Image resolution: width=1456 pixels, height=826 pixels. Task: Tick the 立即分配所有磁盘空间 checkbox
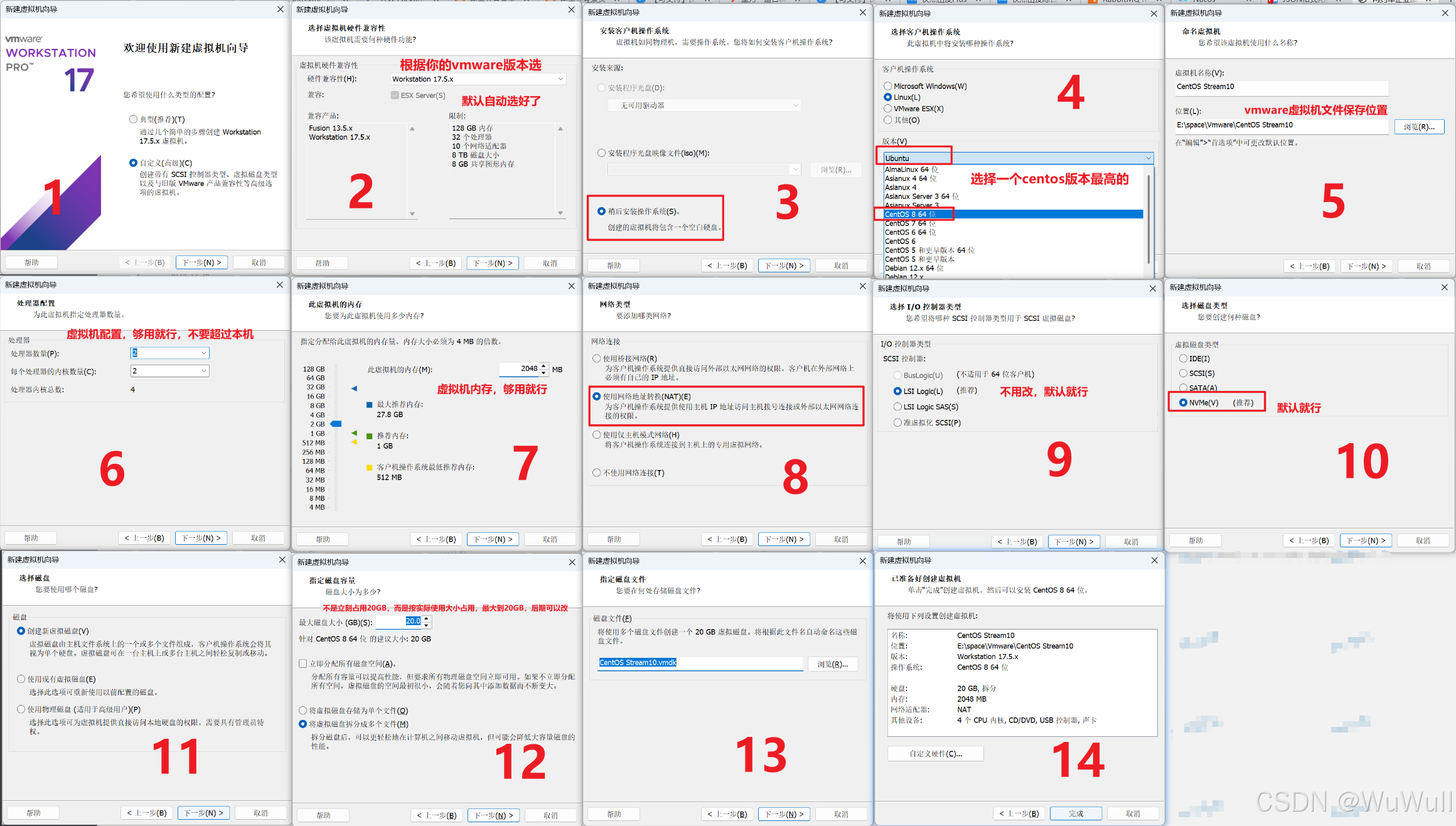303,663
